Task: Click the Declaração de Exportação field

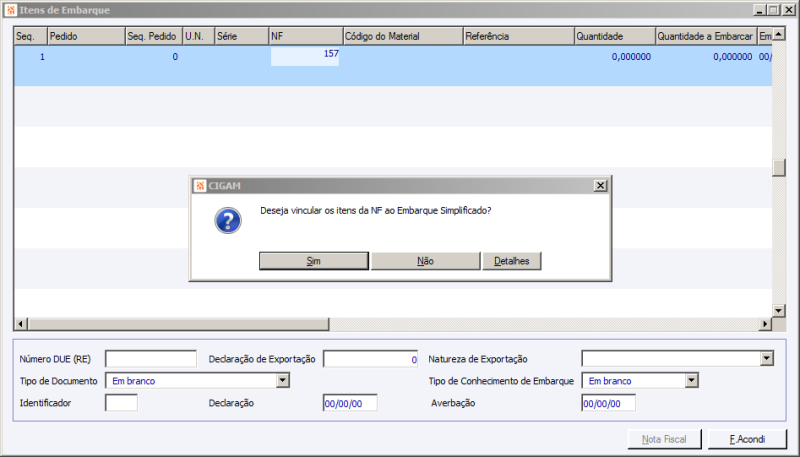Action: (x=371, y=359)
